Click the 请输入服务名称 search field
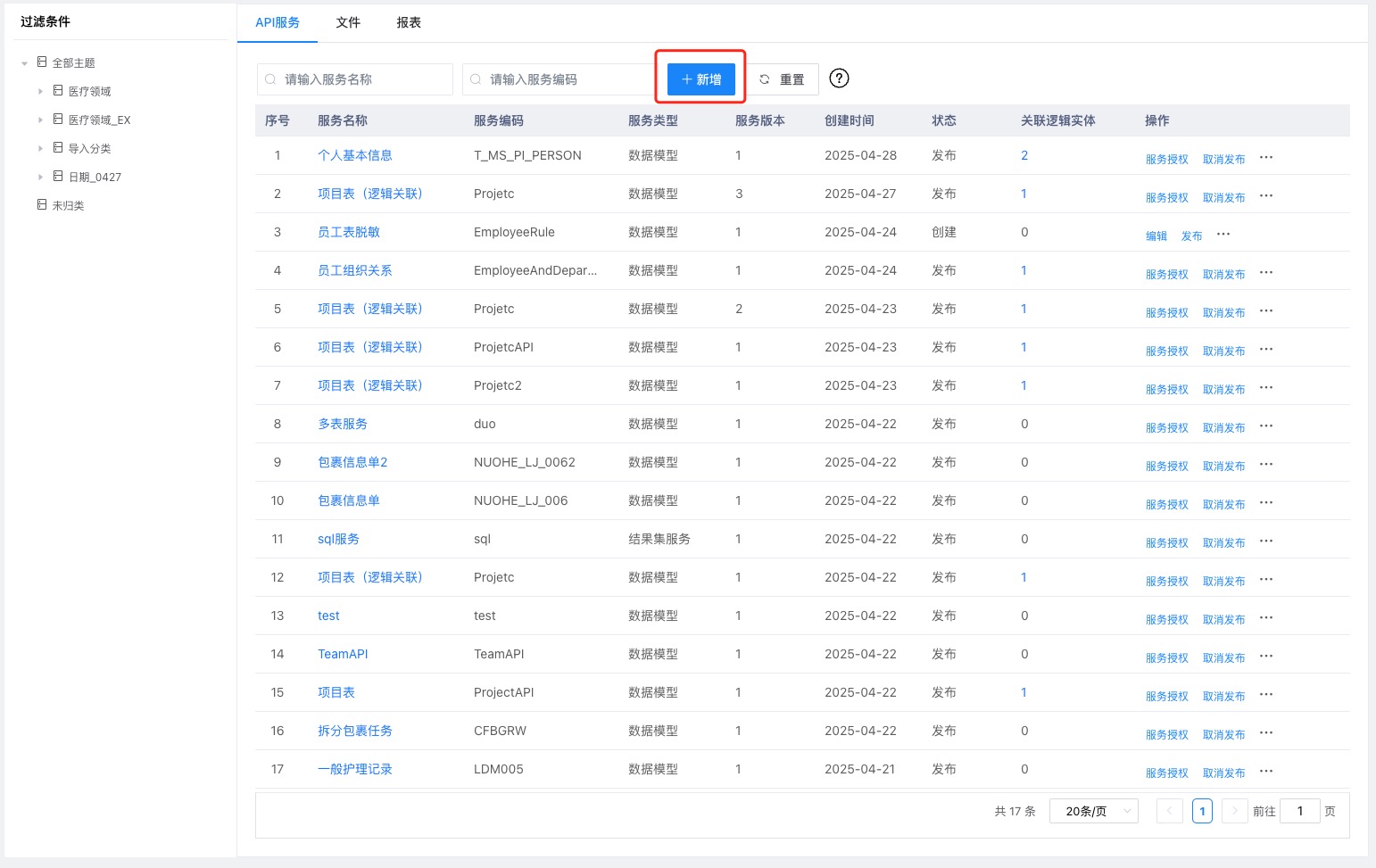1376x868 pixels. click(x=355, y=79)
